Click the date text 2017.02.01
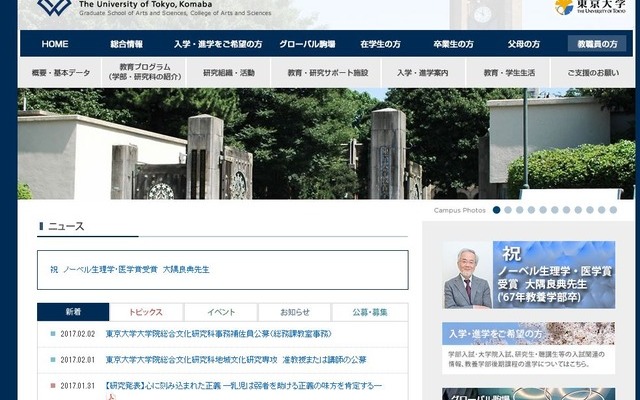This screenshot has height=400, width=640. [78, 360]
